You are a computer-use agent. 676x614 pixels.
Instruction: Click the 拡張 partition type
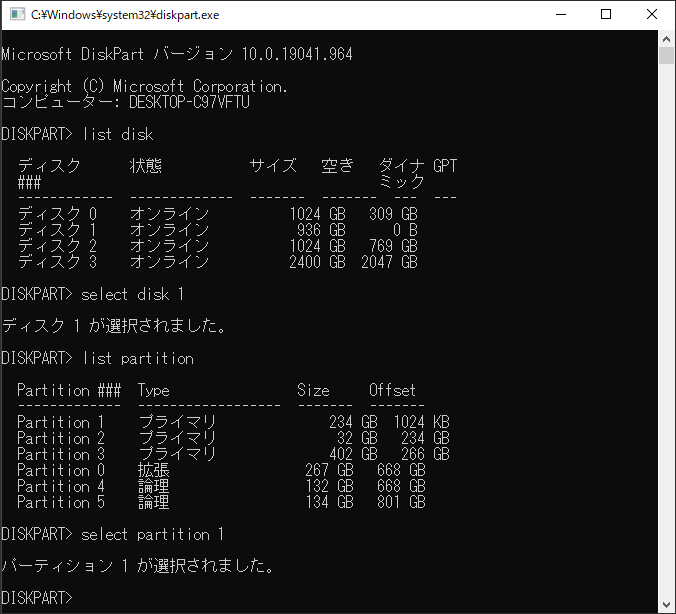[153, 470]
